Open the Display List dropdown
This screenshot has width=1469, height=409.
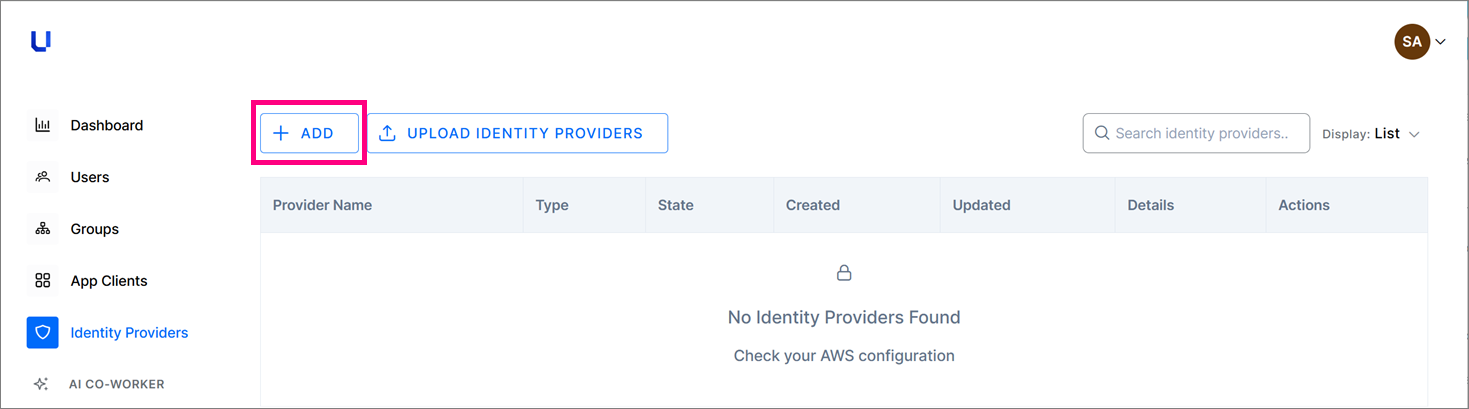tap(1371, 133)
